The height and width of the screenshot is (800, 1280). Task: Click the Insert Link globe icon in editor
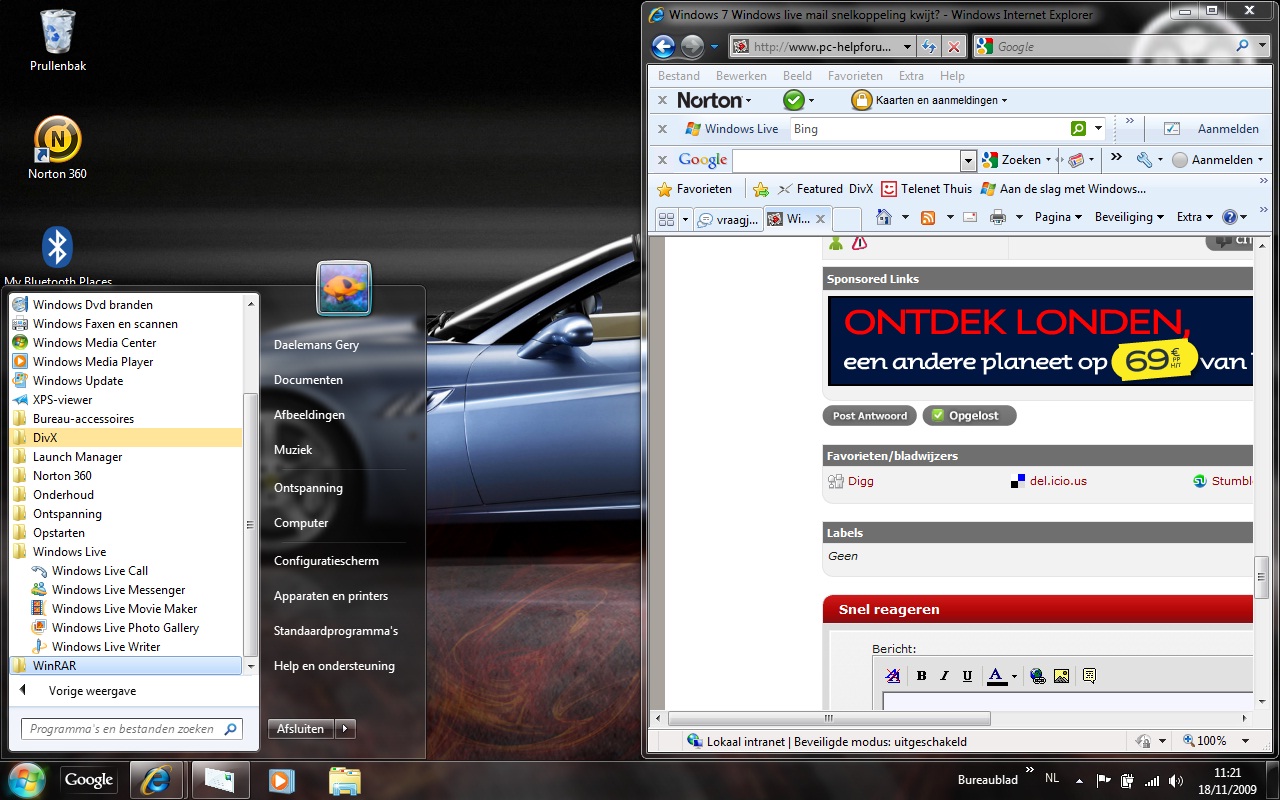tap(1037, 676)
